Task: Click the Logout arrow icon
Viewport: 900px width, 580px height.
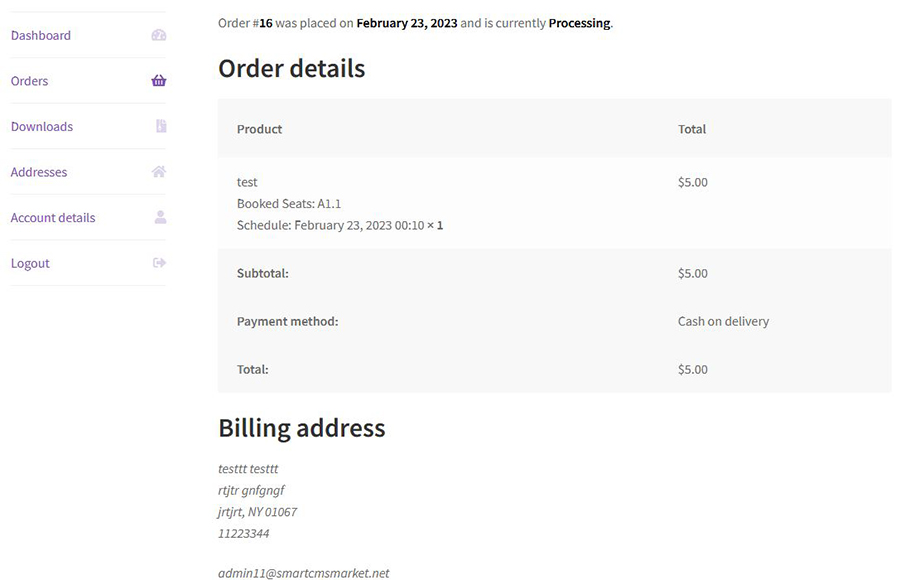Action: (x=159, y=263)
